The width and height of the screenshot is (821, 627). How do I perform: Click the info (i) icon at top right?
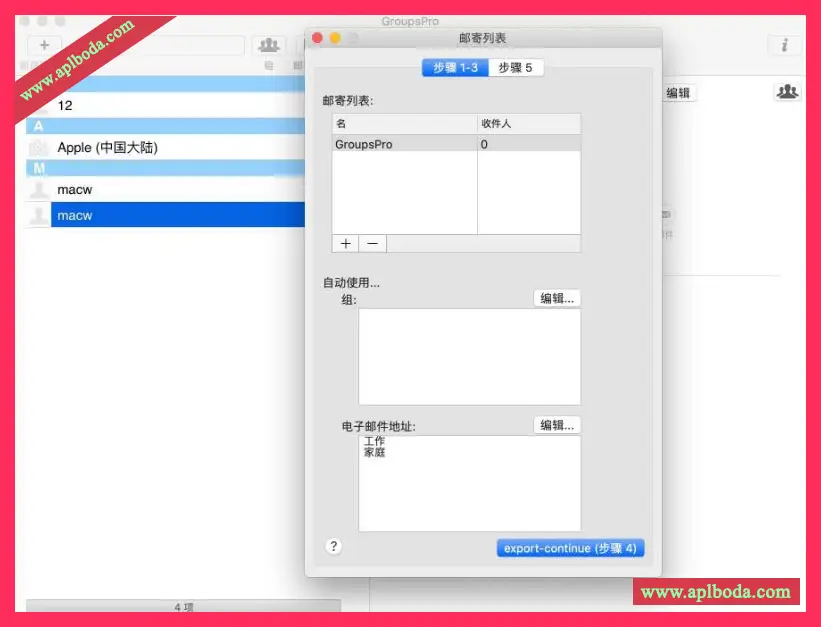click(784, 44)
